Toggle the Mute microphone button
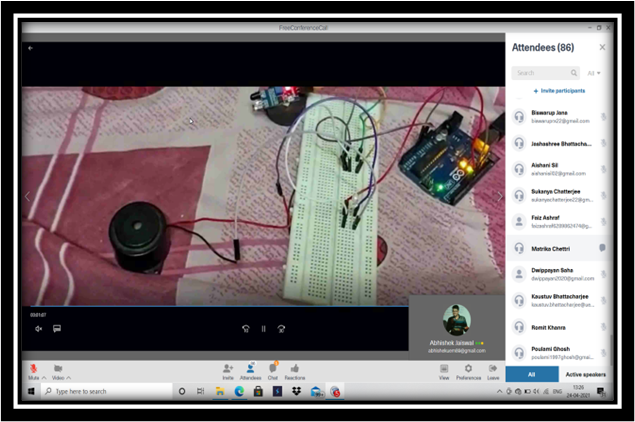Screen dimensions: 635x422 [x=33, y=369]
